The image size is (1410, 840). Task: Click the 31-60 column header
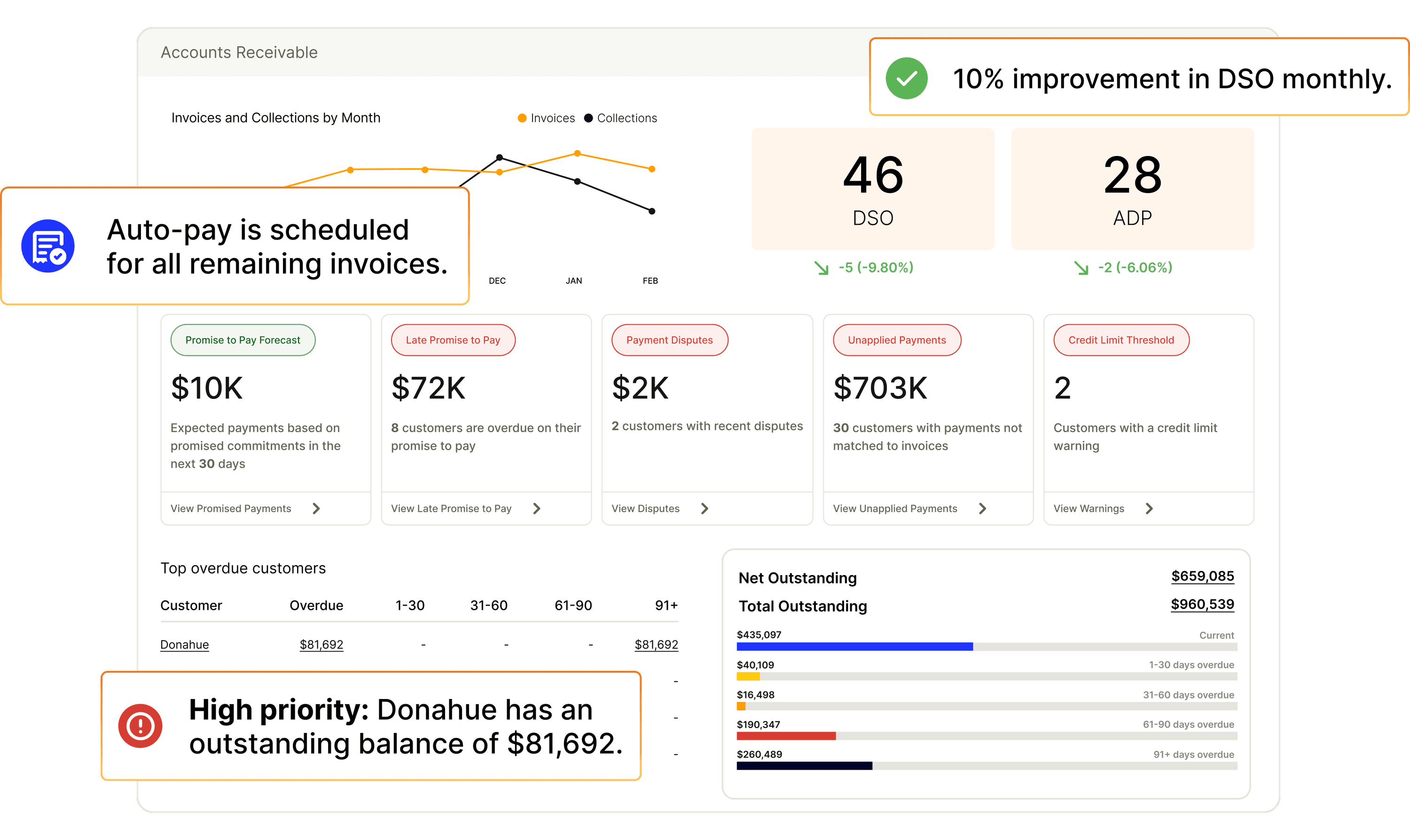489,605
